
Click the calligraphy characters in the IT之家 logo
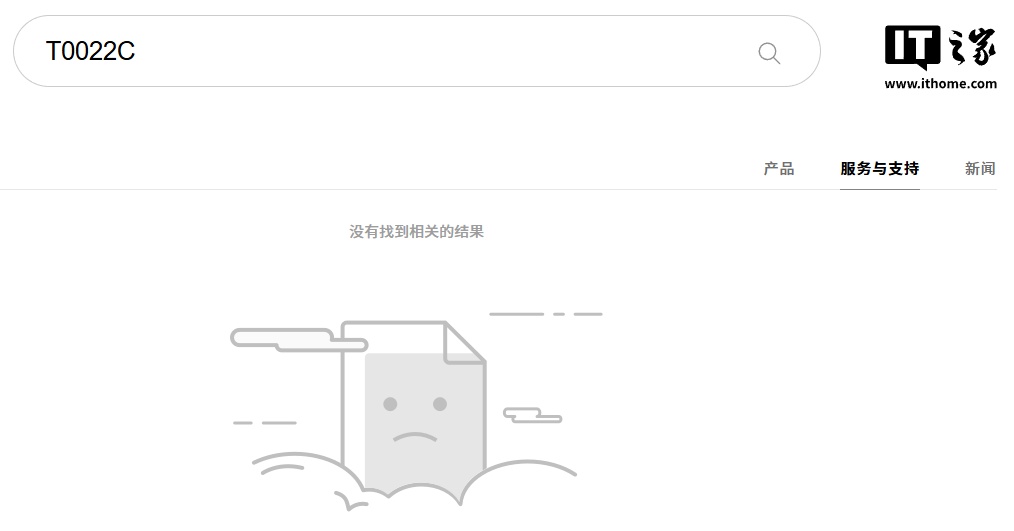tap(972, 47)
